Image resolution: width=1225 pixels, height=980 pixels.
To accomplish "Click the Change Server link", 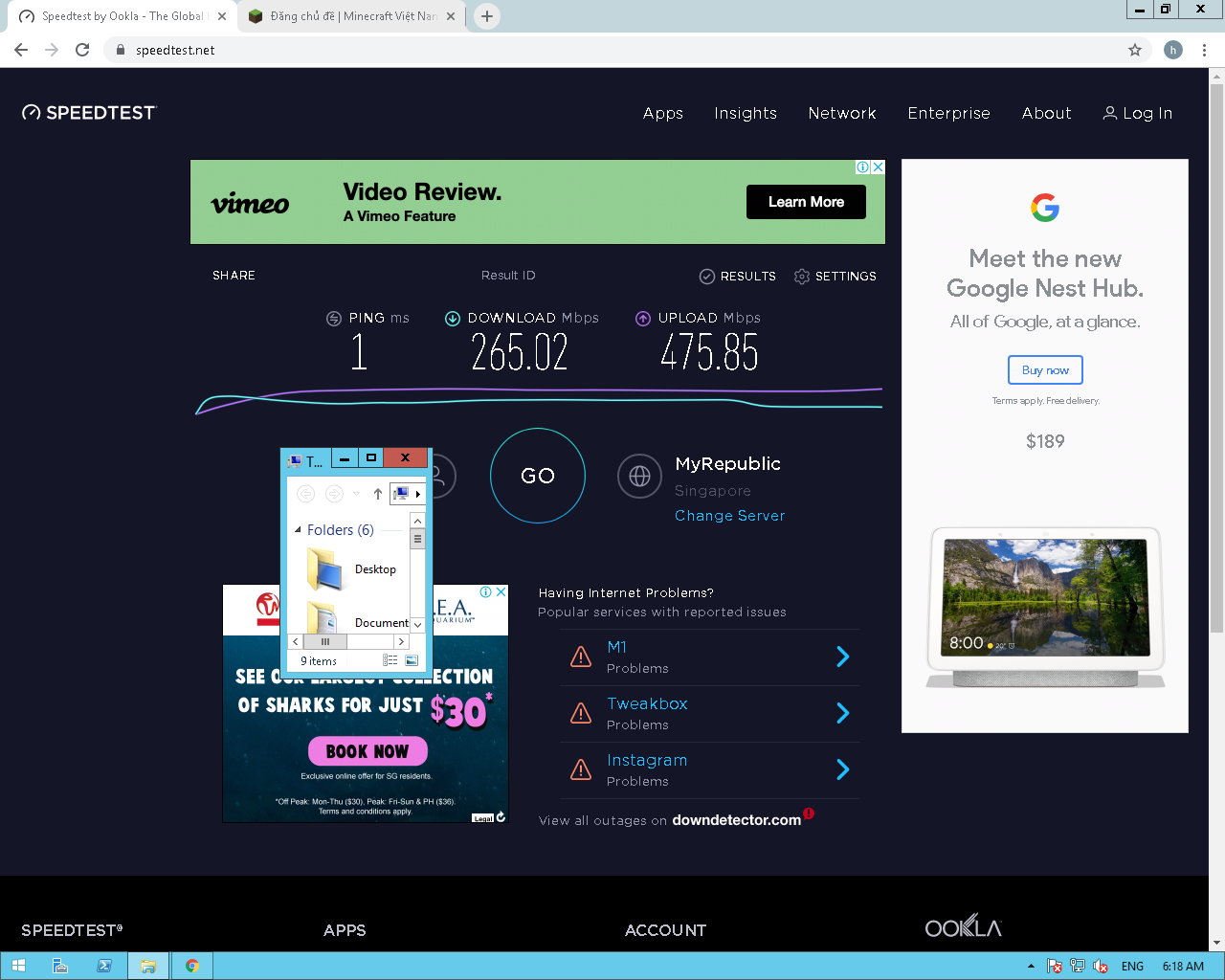I will pos(729,516).
